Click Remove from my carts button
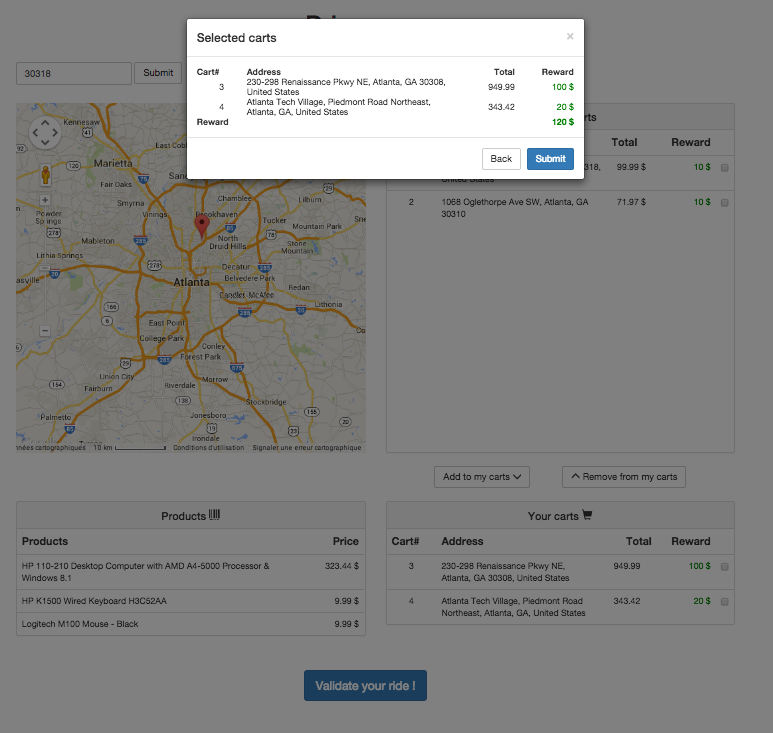The height and width of the screenshot is (733, 773). [x=624, y=477]
